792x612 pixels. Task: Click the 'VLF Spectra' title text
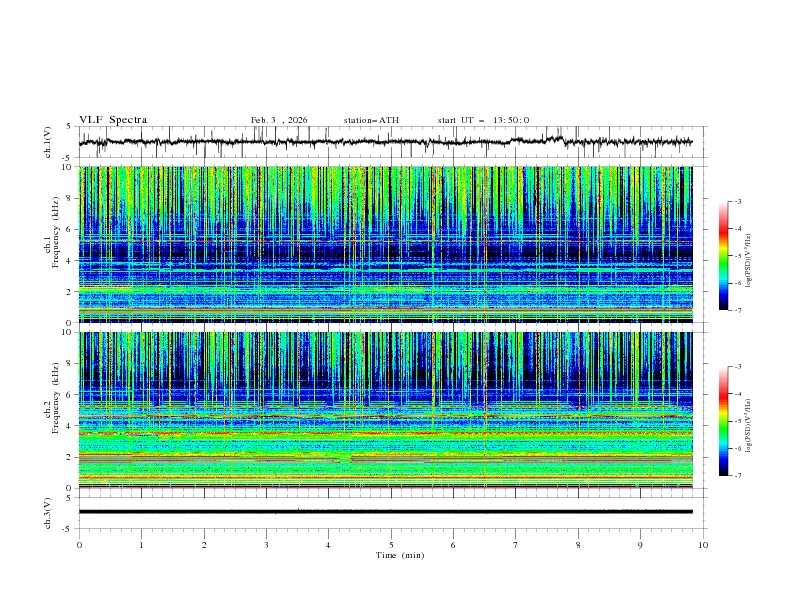click(x=113, y=120)
